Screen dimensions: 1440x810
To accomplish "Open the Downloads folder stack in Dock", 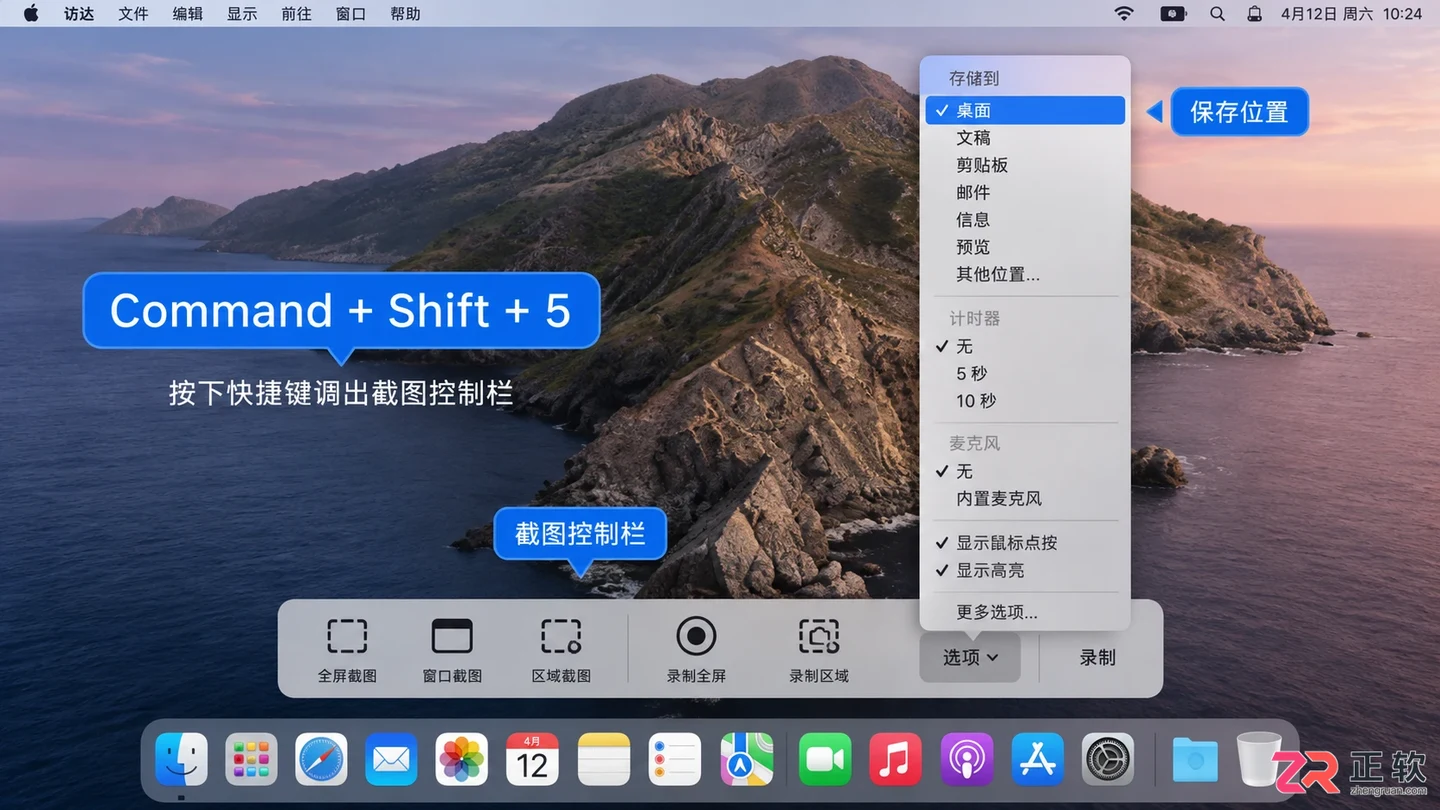I will pyautogui.click(x=1195, y=760).
